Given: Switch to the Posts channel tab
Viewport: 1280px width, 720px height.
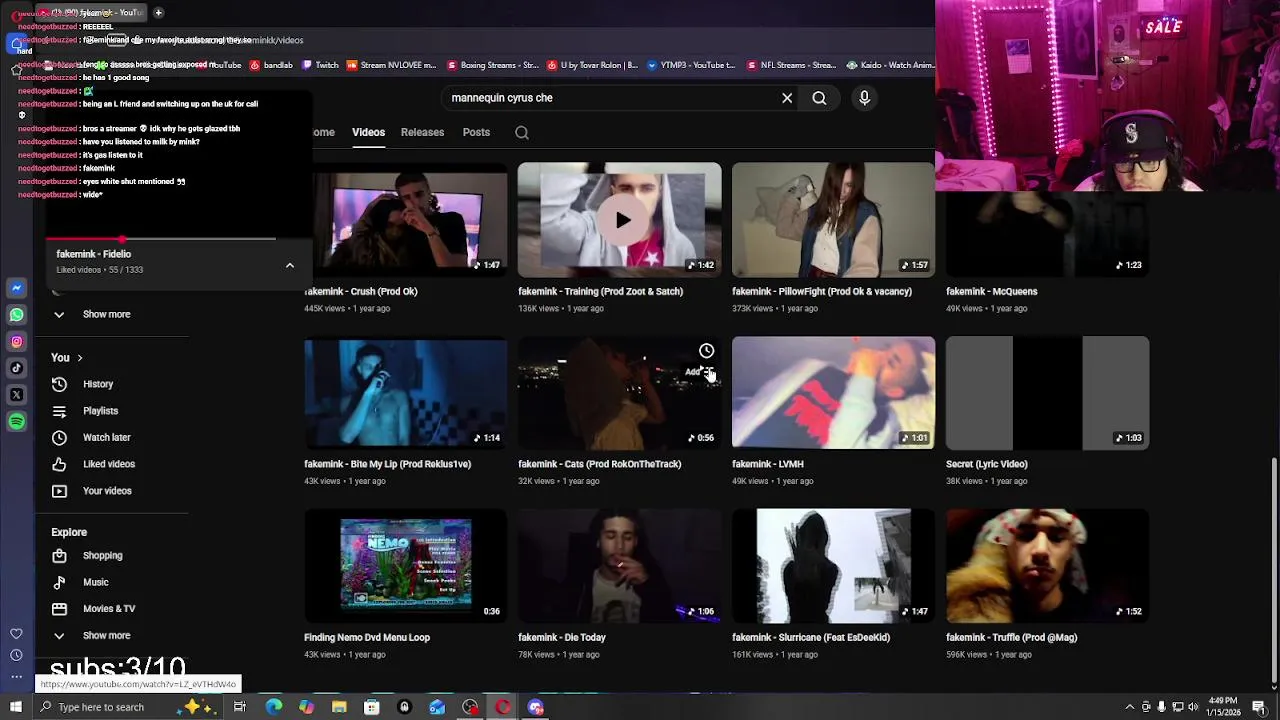Looking at the screenshot, I should coord(476,132).
